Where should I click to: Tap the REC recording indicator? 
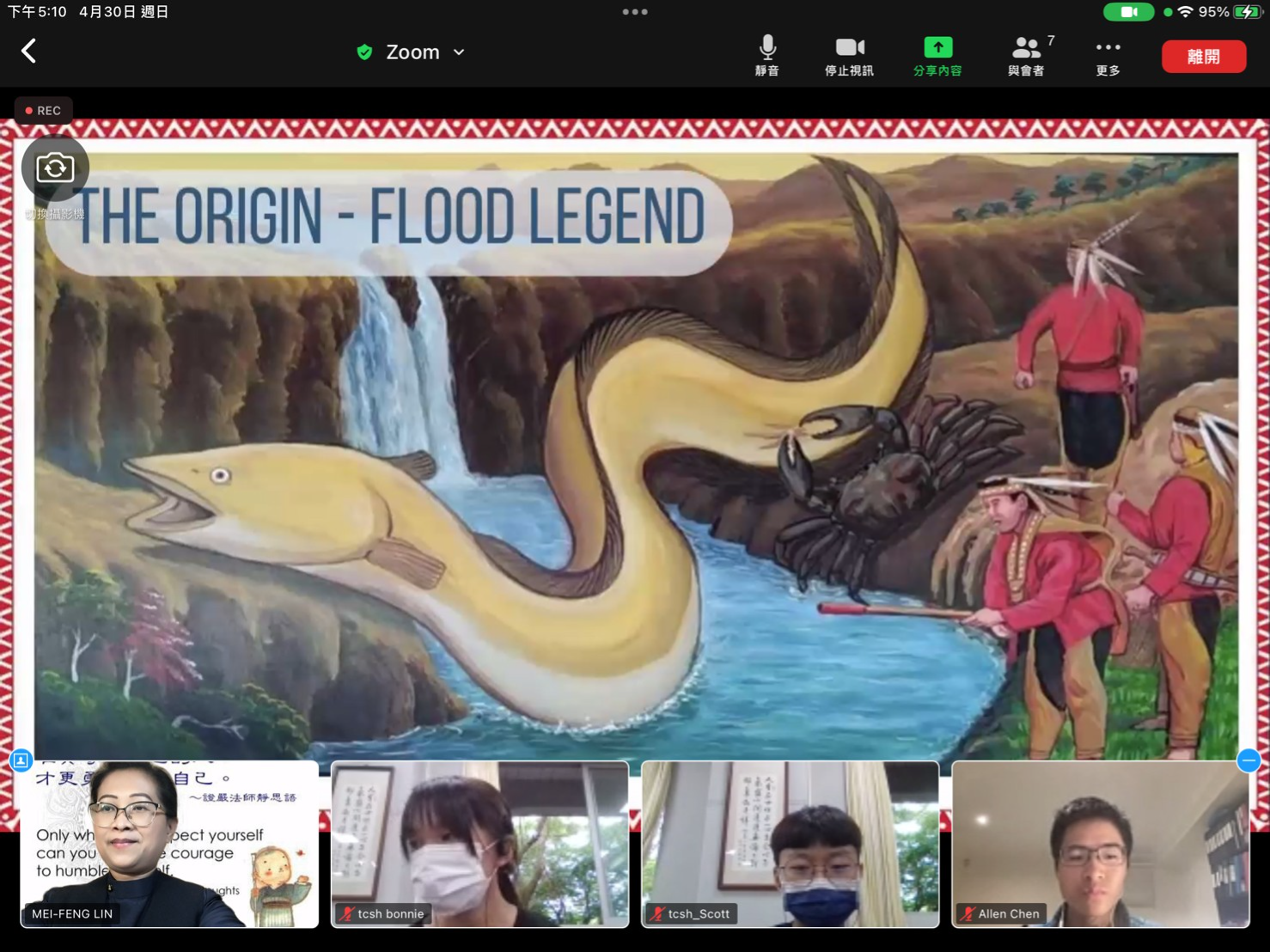click(43, 111)
